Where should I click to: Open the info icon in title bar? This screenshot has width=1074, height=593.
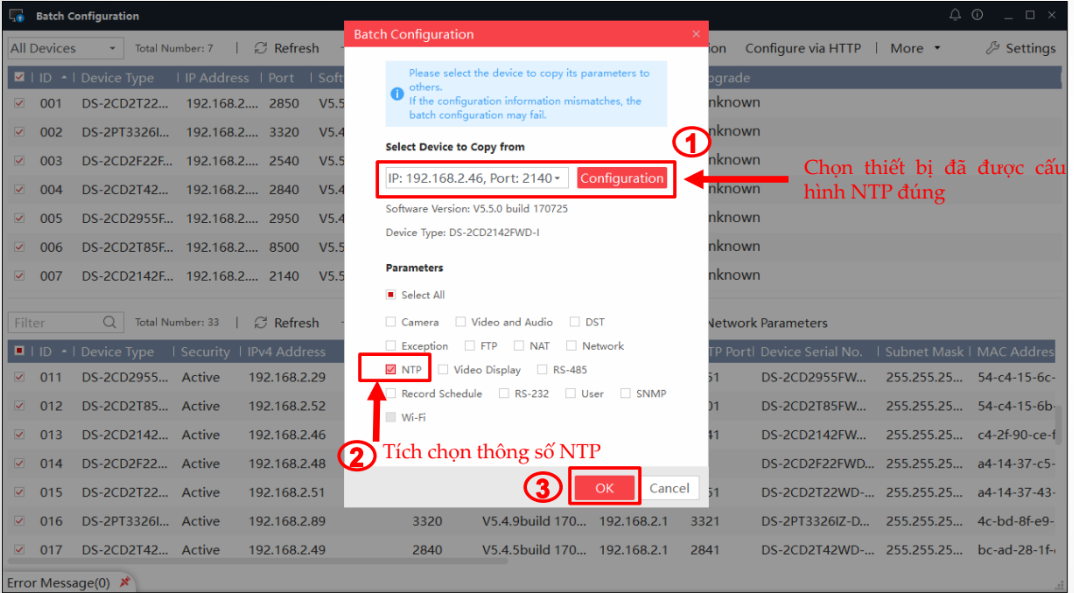point(977,15)
